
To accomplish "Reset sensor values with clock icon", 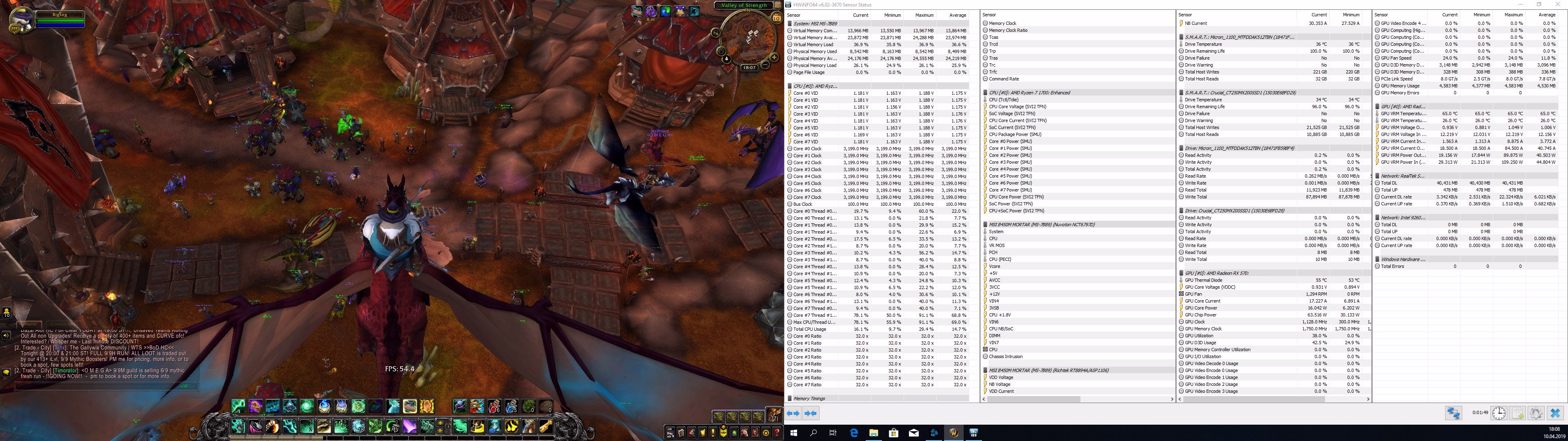I will [x=1499, y=413].
